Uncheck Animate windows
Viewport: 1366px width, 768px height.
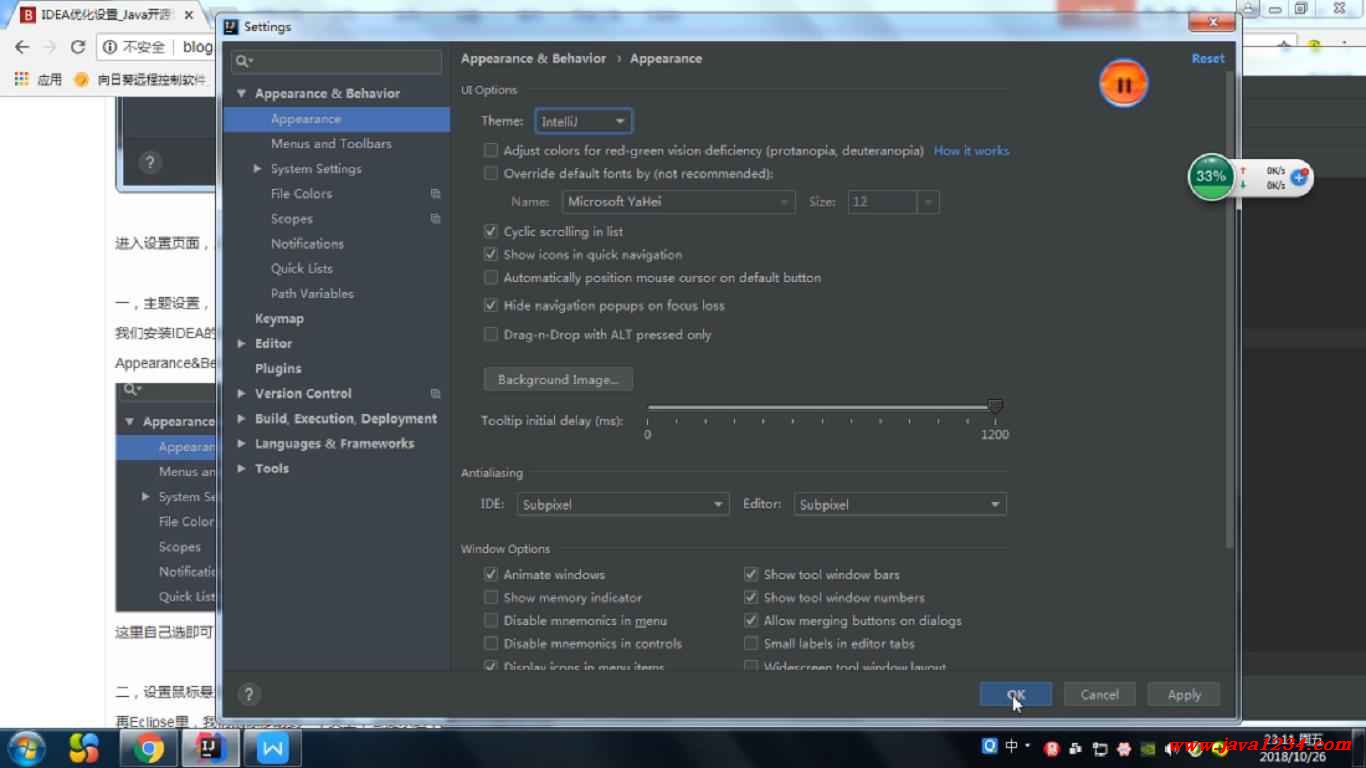click(490, 575)
